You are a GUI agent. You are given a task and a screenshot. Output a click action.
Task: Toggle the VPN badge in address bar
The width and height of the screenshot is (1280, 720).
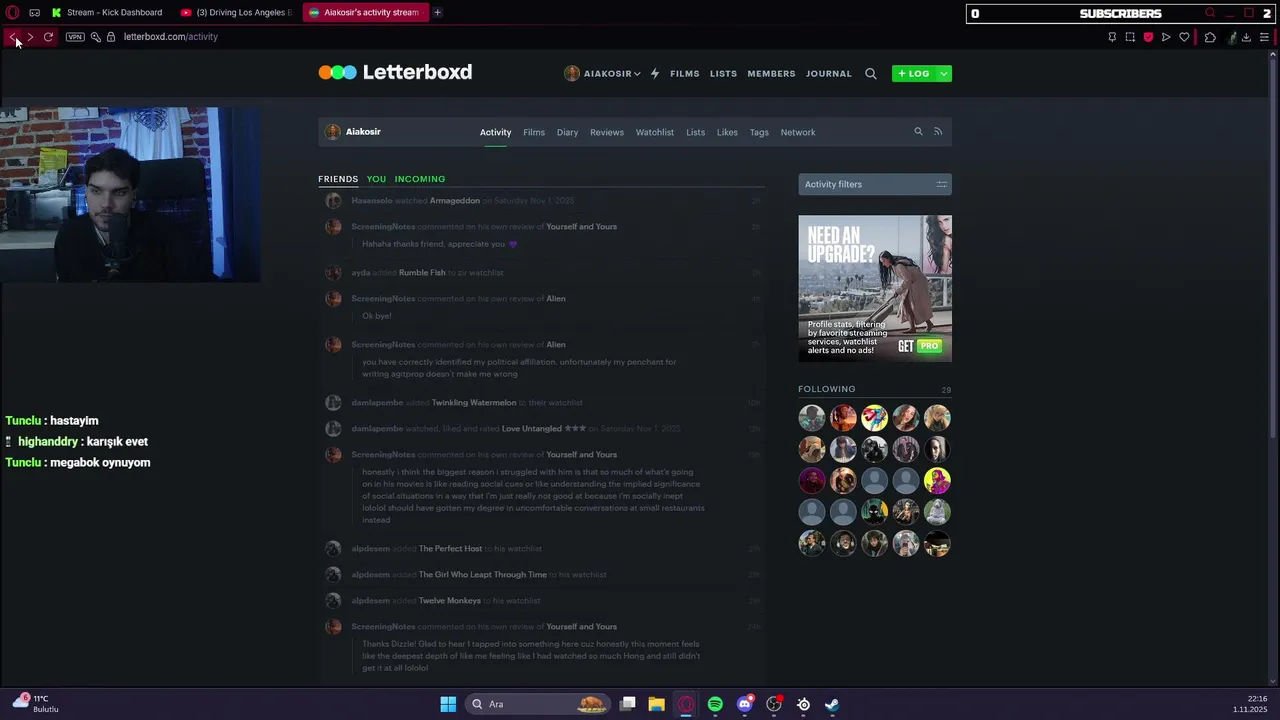click(75, 37)
